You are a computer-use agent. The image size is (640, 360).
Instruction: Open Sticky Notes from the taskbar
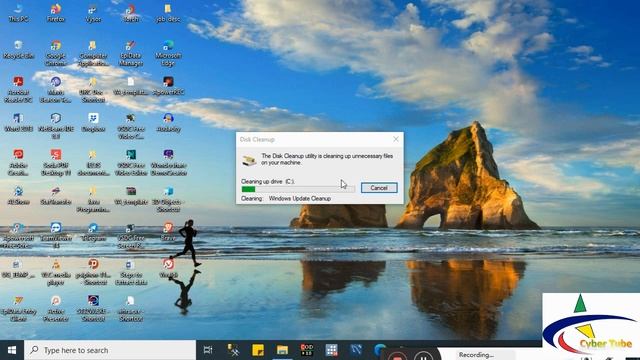pos(258,350)
